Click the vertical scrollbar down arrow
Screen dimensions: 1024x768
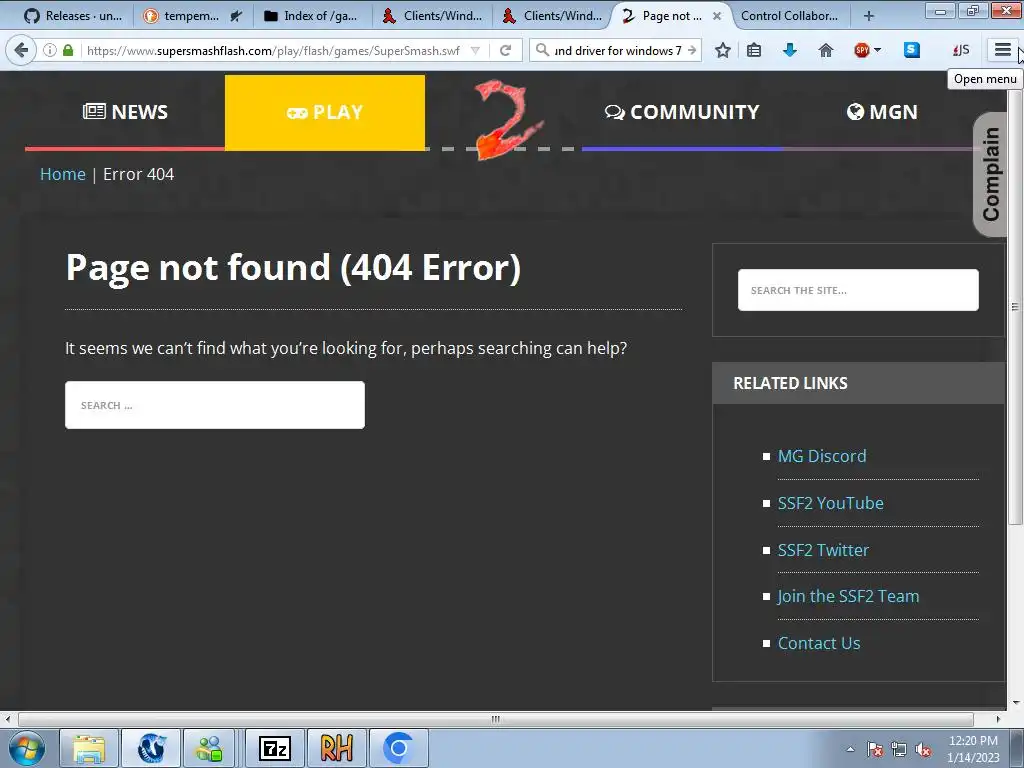coord(1016,703)
